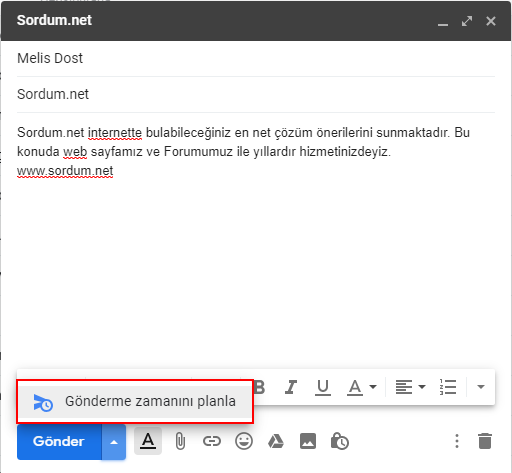The height and width of the screenshot is (473, 512).
Task: Insert a link using chain icon
Action: pyautogui.click(x=212, y=441)
